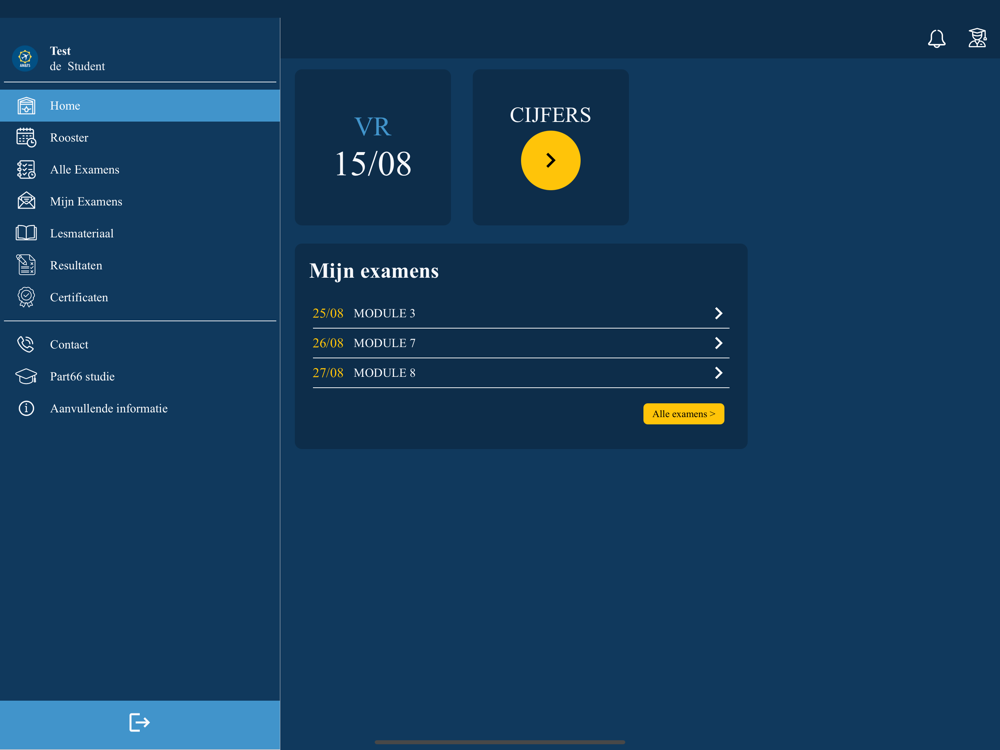Click the Certificaten badge icon
The height and width of the screenshot is (750, 1000).
coord(26,297)
